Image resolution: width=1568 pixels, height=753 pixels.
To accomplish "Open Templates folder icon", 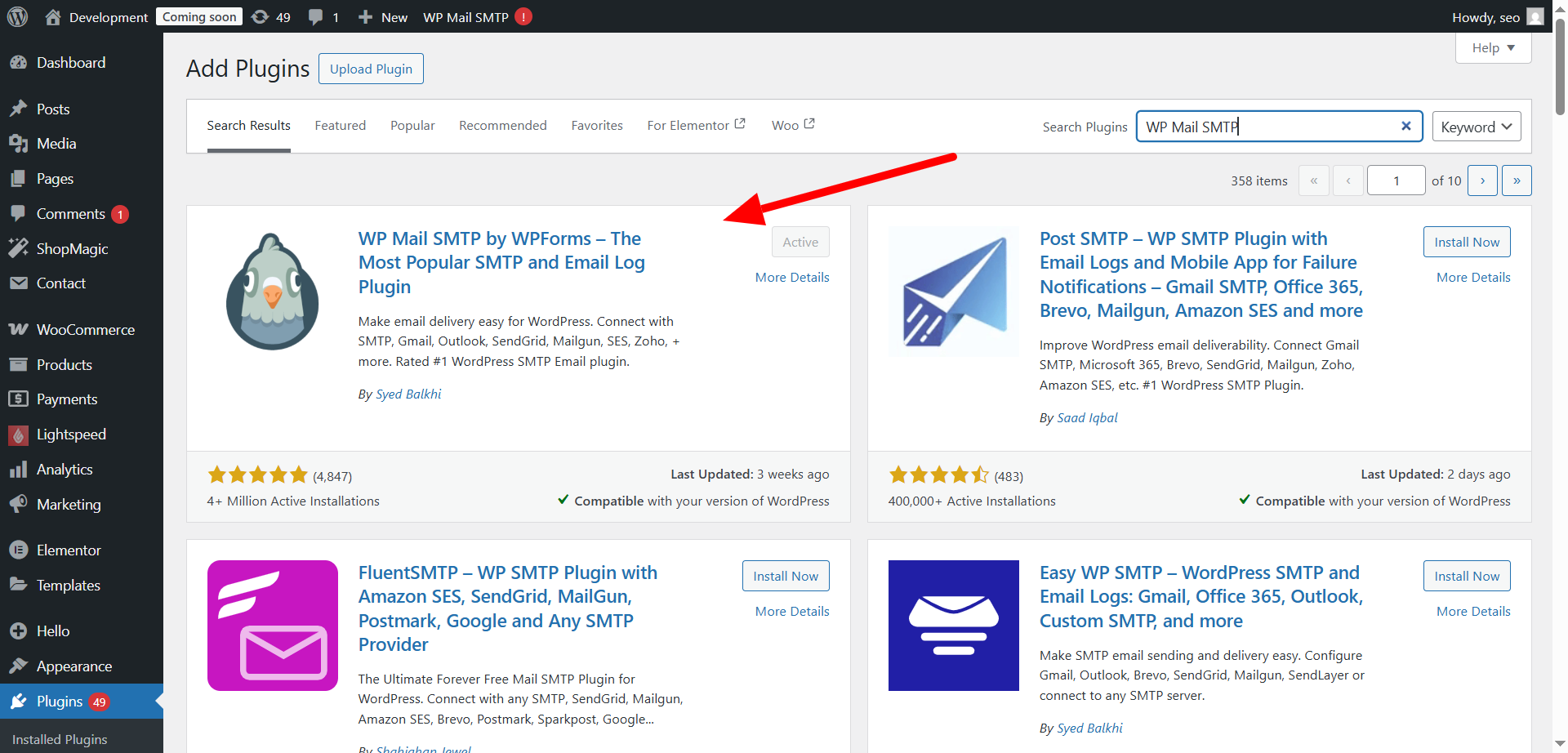I will point(19,585).
